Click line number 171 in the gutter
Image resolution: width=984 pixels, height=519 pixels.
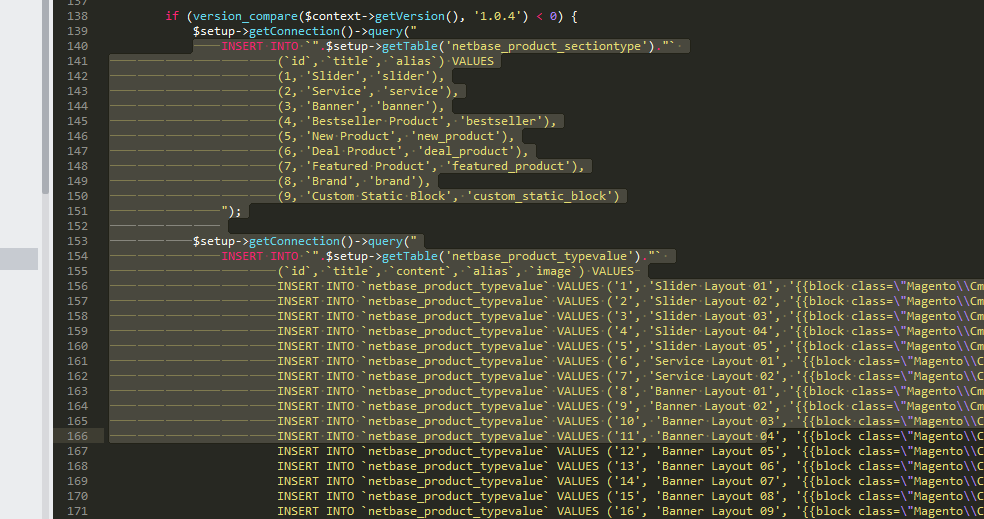click(x=78, y=511)
